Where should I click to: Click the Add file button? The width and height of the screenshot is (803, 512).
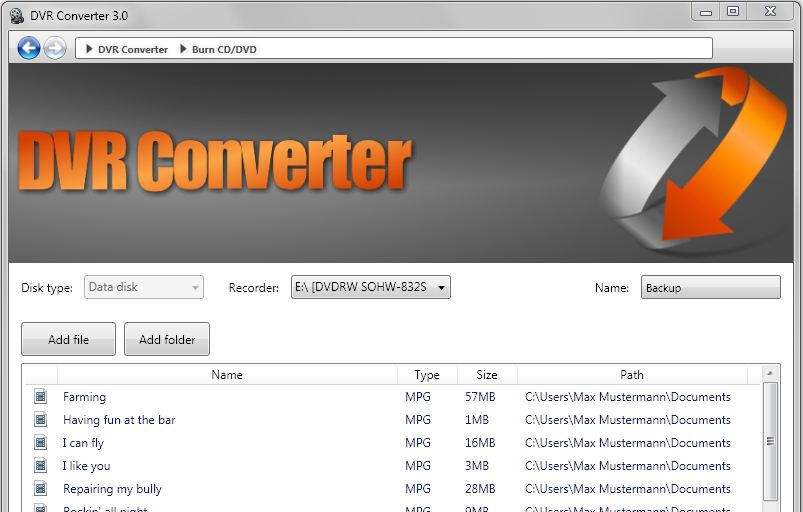(69, 339)
